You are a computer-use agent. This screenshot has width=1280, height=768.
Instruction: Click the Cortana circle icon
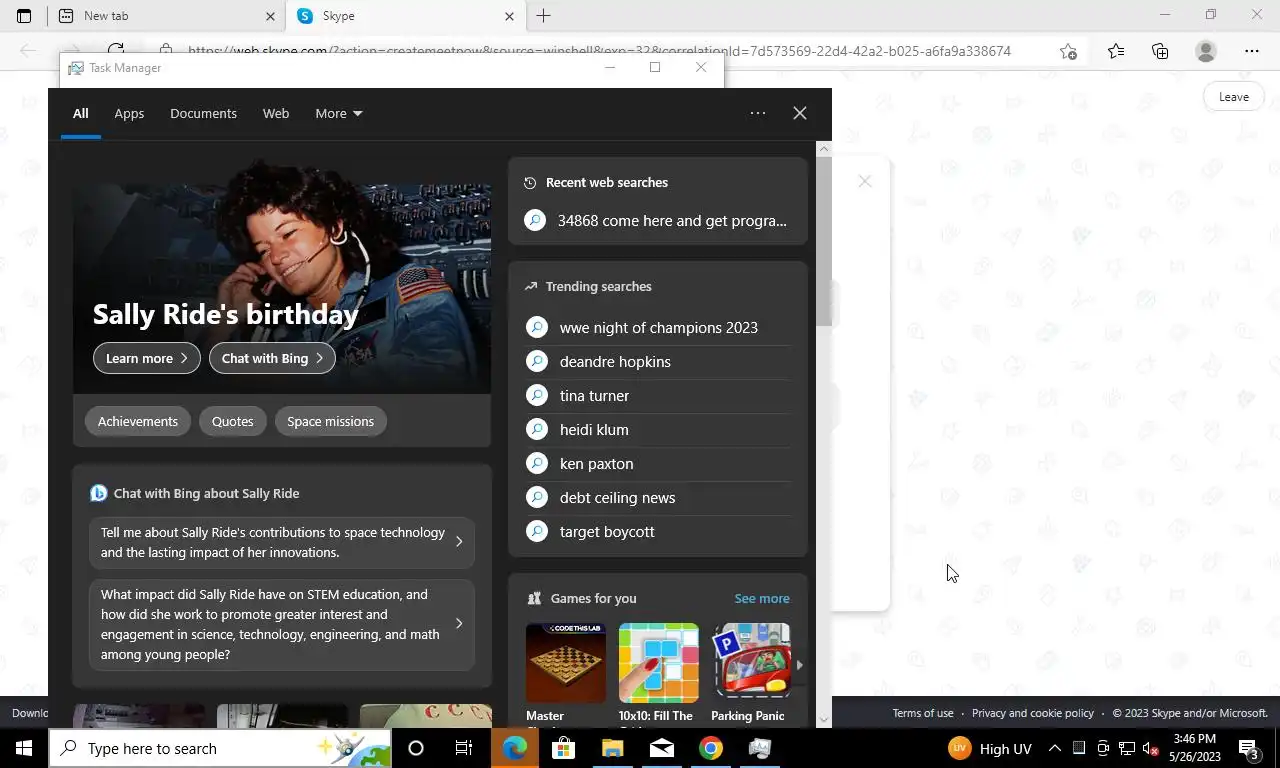point(416,748)
